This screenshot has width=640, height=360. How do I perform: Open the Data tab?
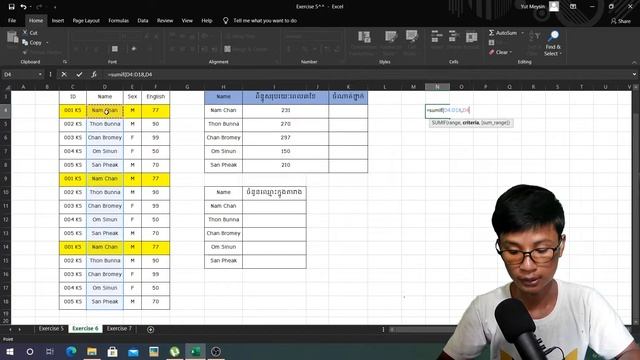[143, 20]
